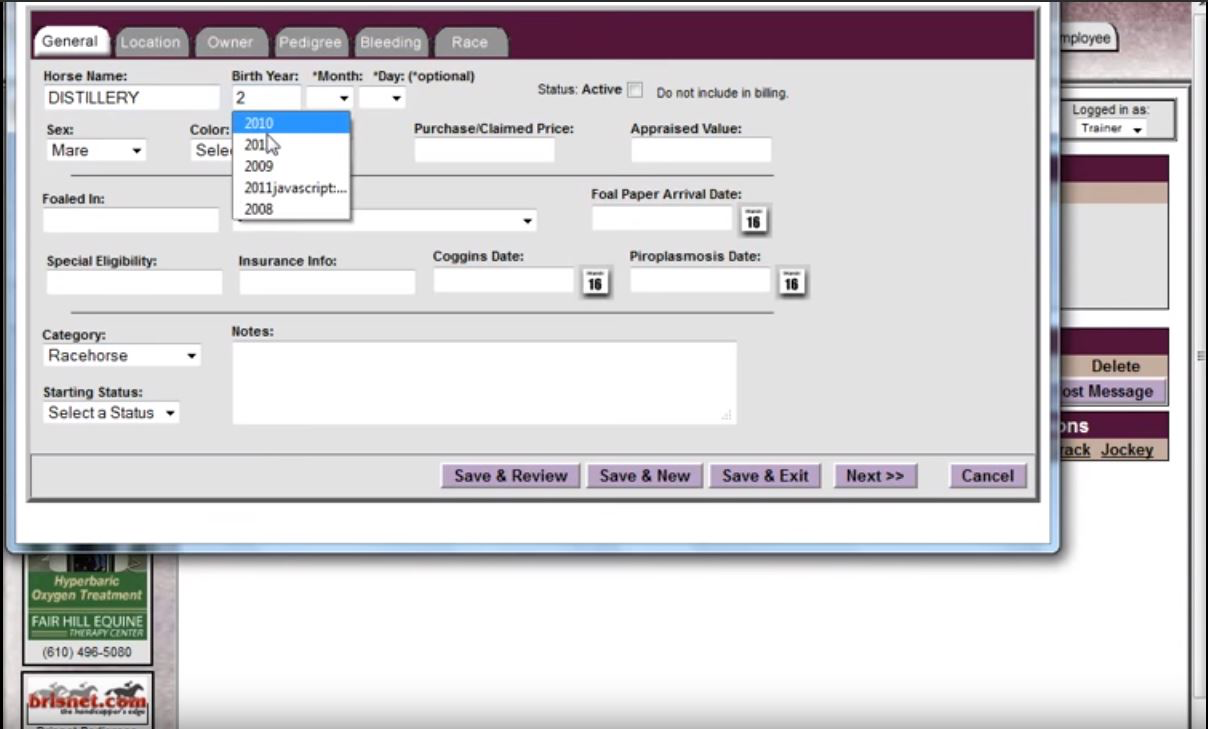Click the Save & New button
The image size is (1208, 729).
tap(645, 476)
